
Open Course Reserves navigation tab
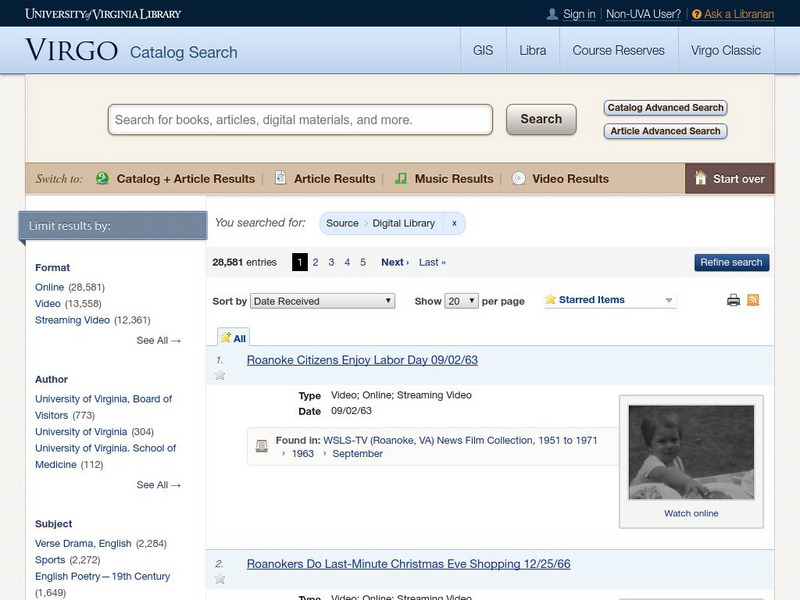tap(618, 51)
